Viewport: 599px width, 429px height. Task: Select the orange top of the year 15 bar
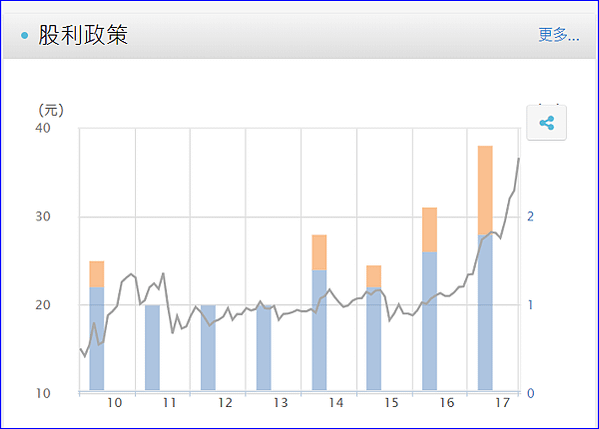374,276
